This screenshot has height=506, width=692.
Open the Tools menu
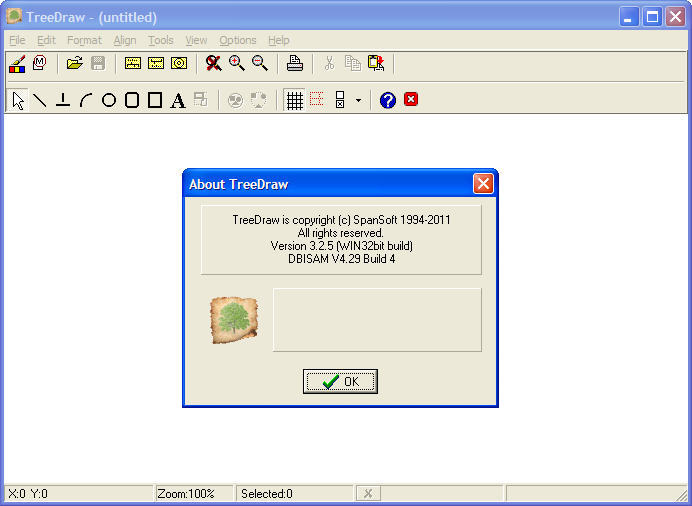pyautogui.click(x=161, y=40)
